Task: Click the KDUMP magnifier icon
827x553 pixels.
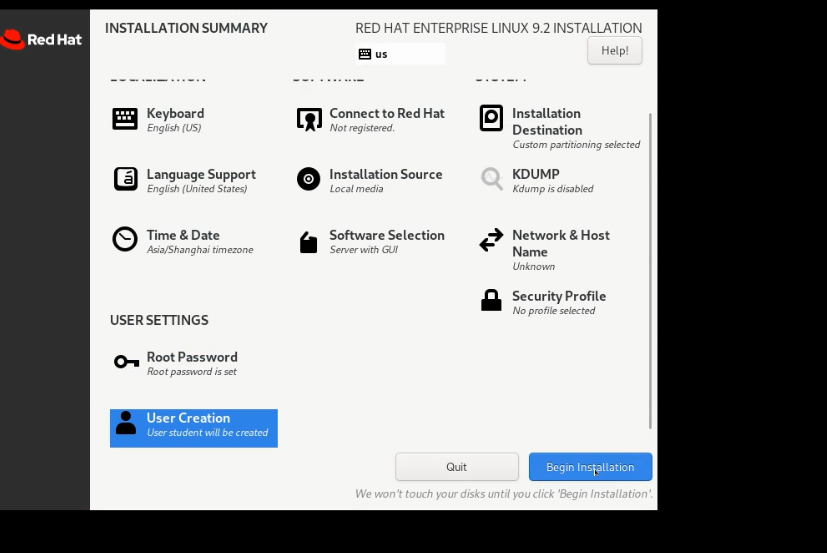Action: coord(492,179)
